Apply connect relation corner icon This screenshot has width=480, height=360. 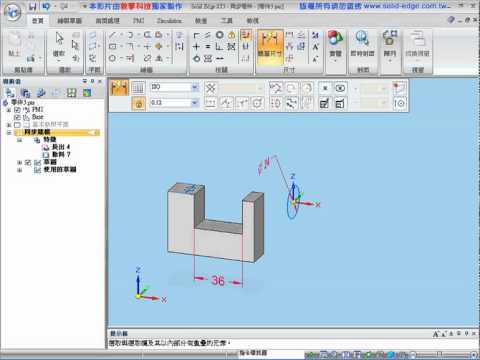click(x=197, y=35)
